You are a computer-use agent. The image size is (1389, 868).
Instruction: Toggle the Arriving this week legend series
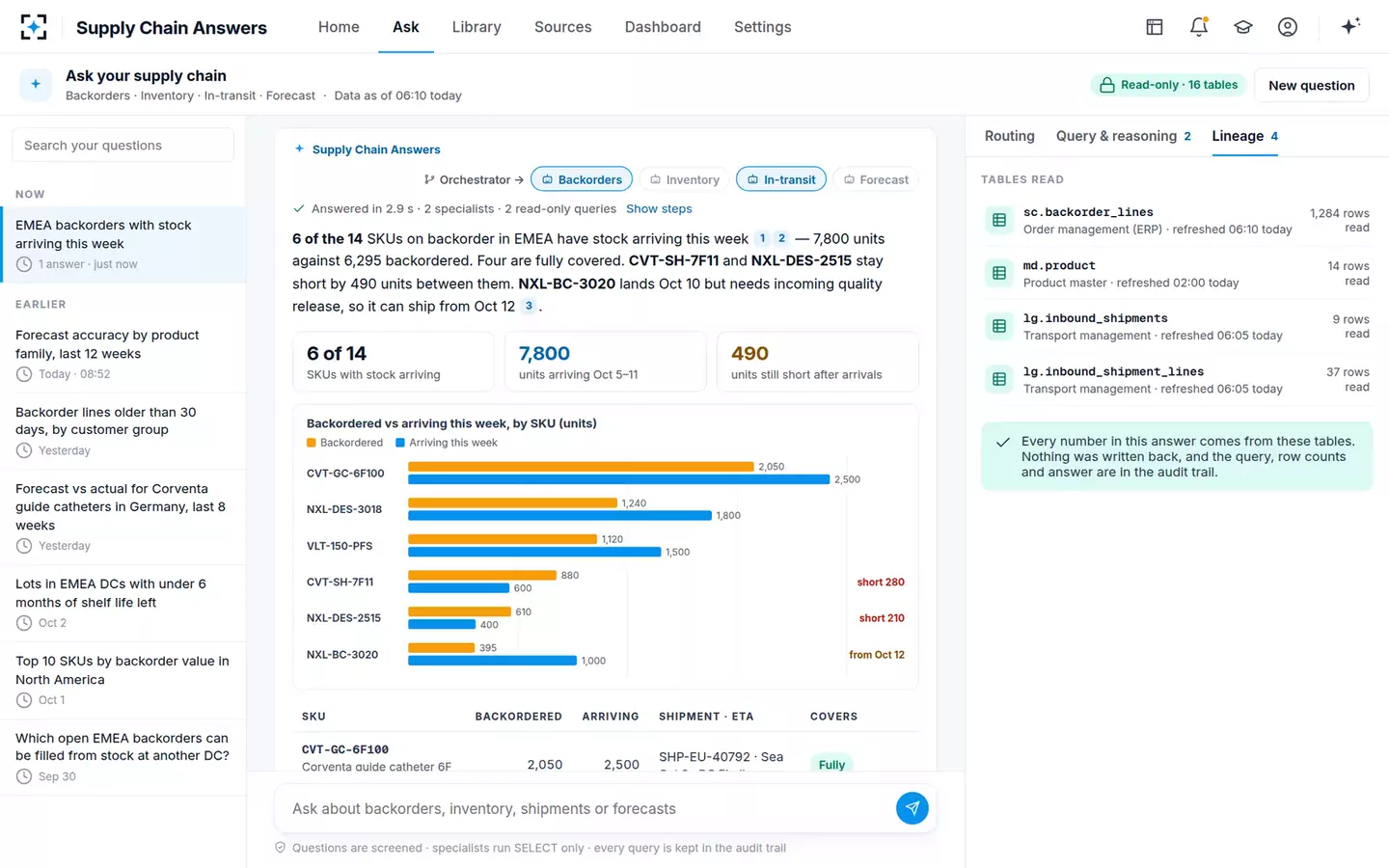point(447,443)
